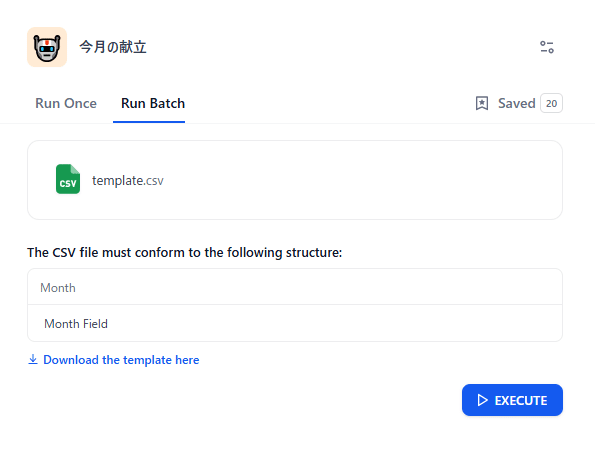Open the Saved results list
The width and height of the screenshot is (595, 453).
click(x=516, y=103)
